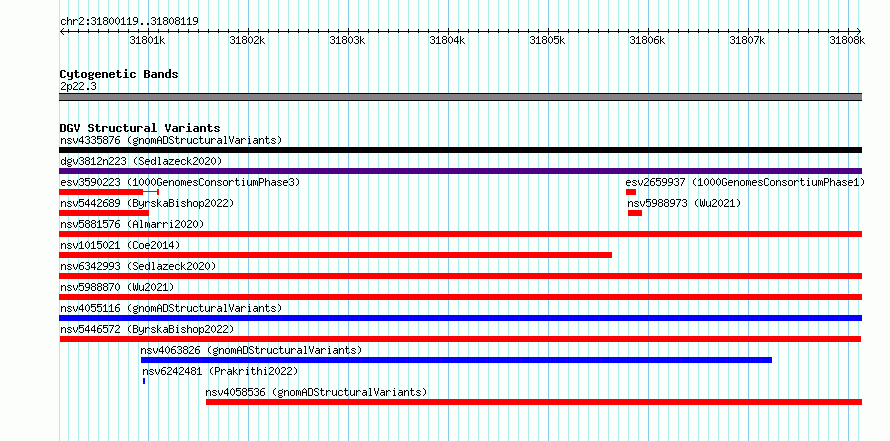The height and width of the screenshot is (441, 890).
Task: Click the red esv3590223 variant bar
Action: coord(109,192)
